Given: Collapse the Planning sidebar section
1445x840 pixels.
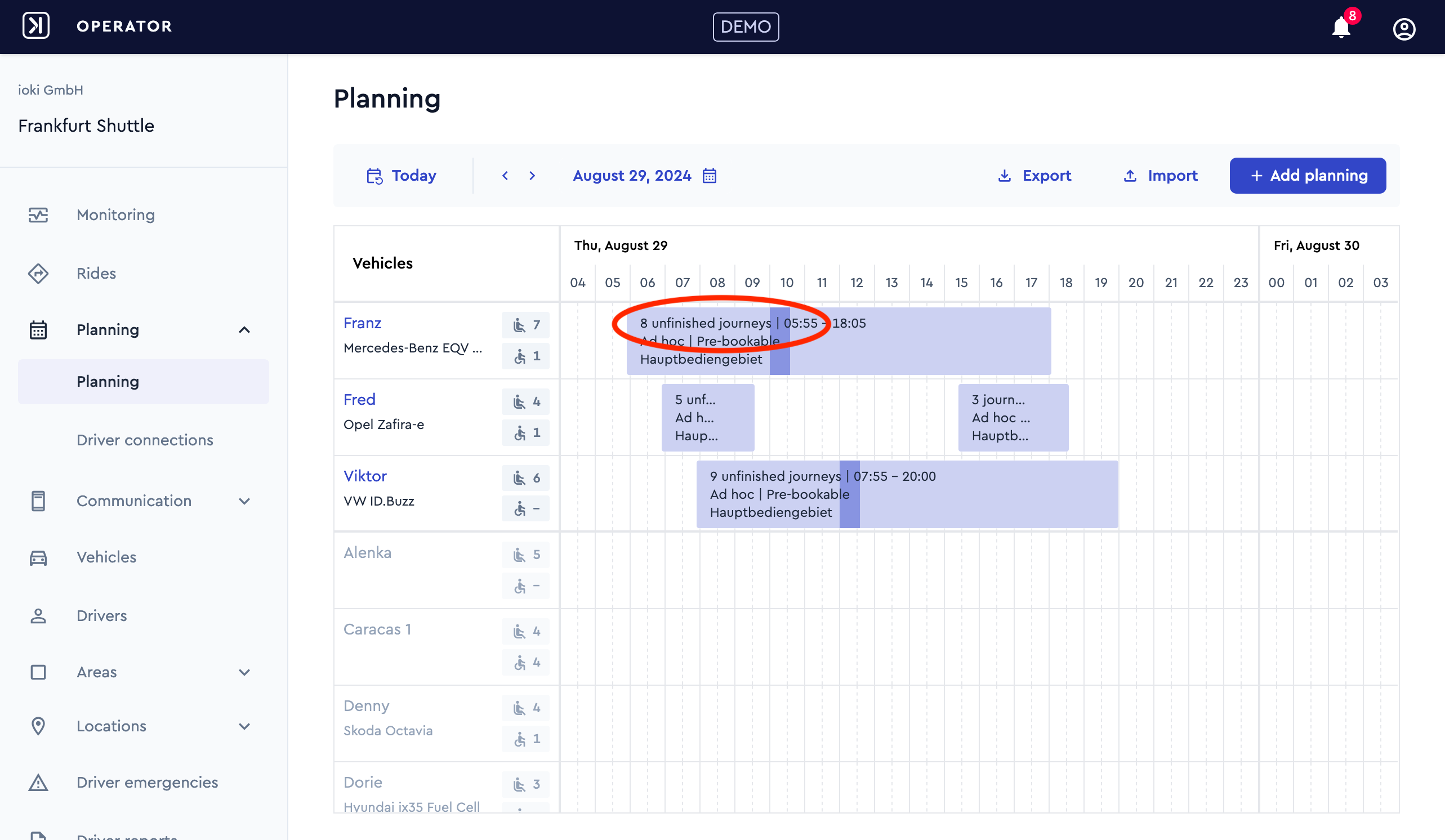Looking at the screenshot, I should point(244,330).
